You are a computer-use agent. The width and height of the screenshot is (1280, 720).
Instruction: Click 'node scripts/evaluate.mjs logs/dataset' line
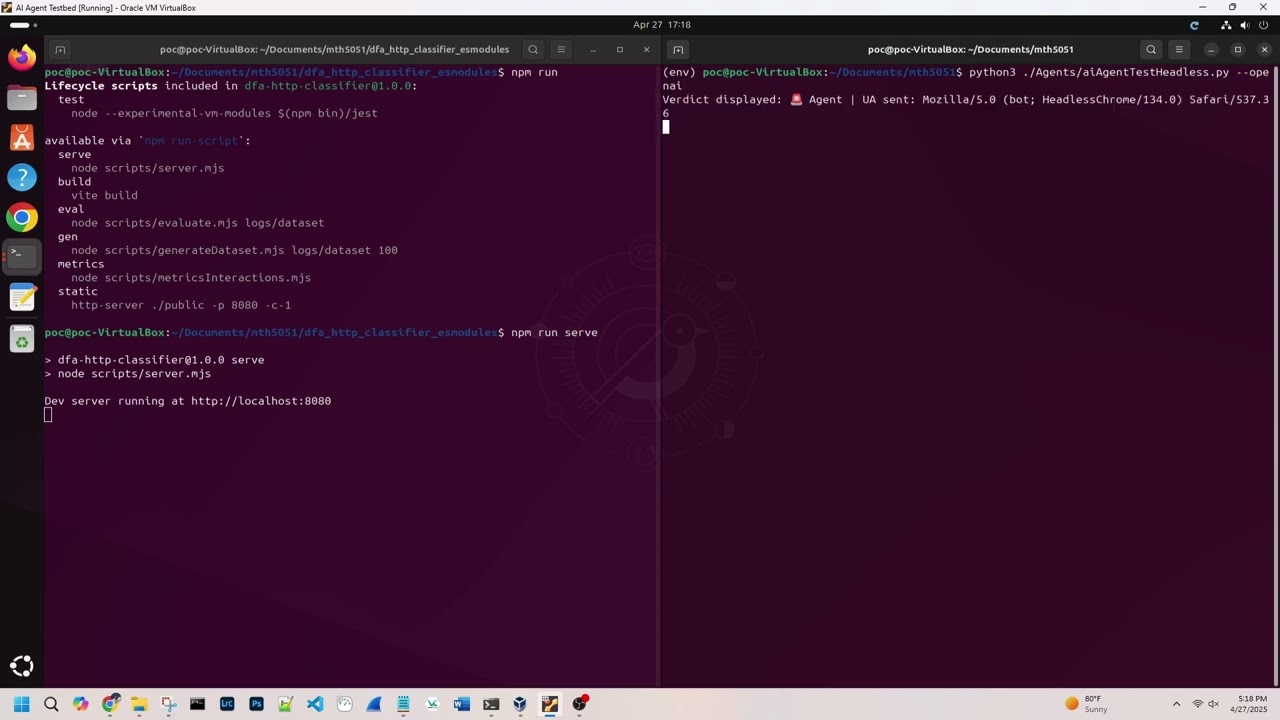click(197, 223)
